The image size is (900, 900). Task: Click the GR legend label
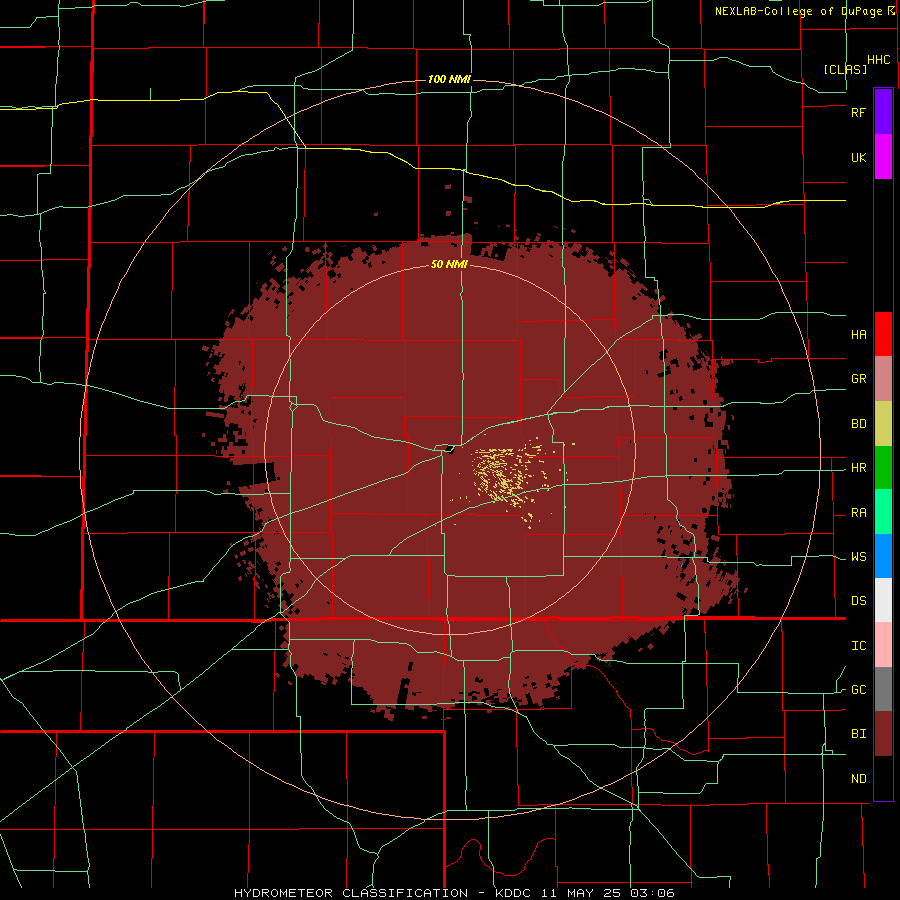click(x=858, y=379)
